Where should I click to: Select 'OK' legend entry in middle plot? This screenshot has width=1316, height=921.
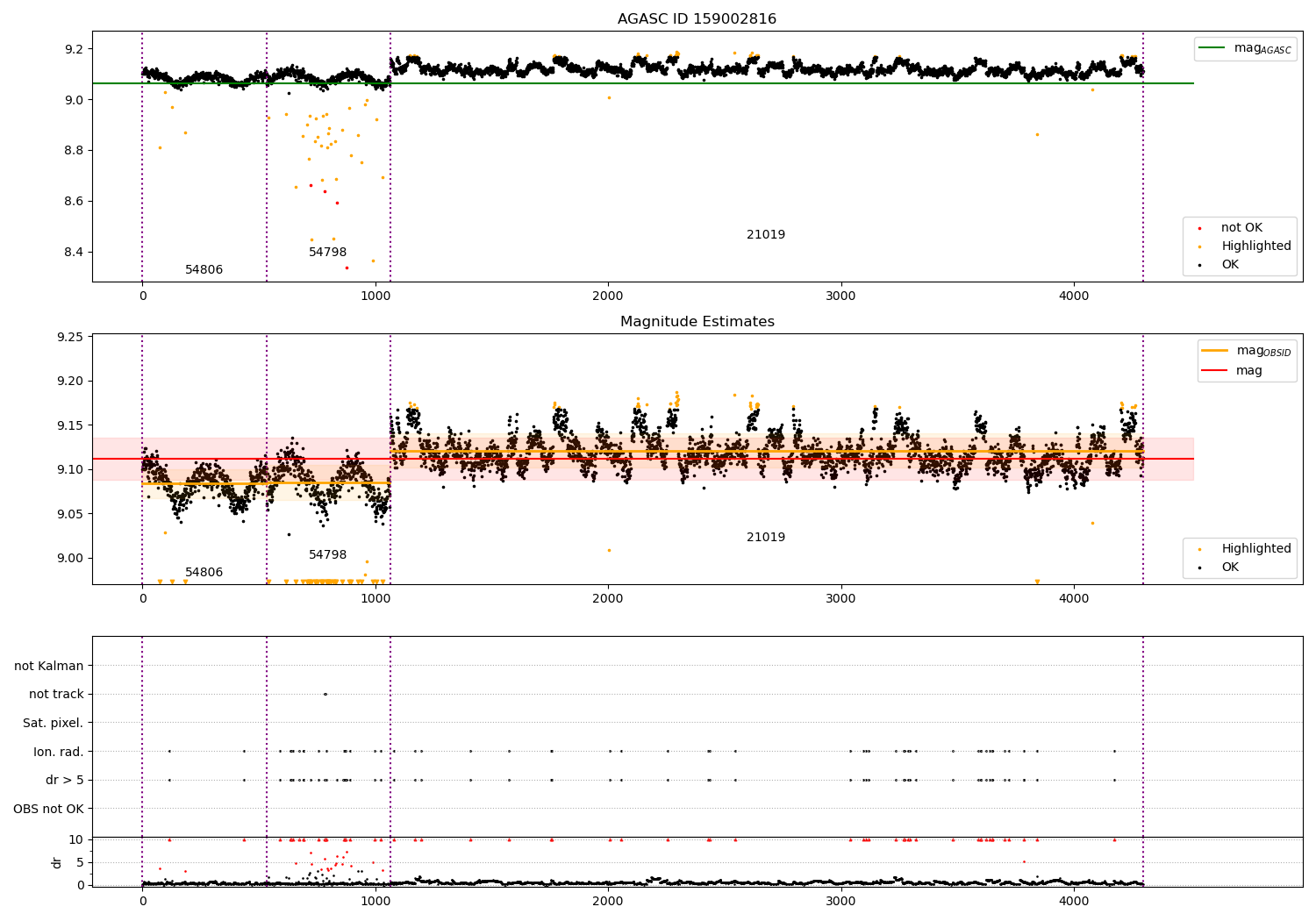click(x=1219, y=568)
